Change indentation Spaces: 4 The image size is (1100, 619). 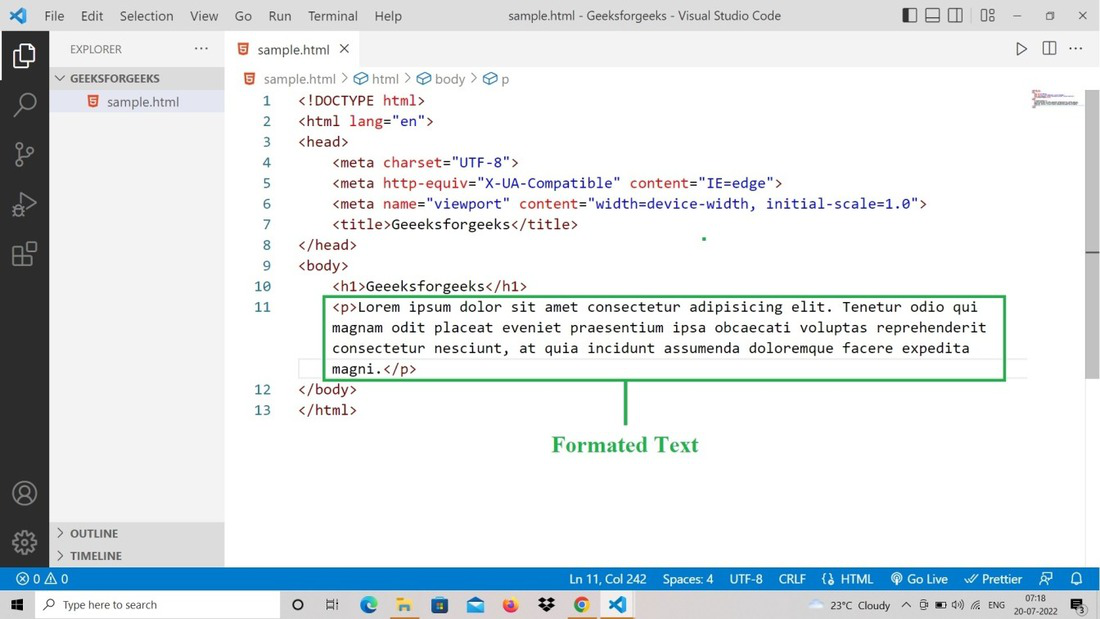[688, 579]
